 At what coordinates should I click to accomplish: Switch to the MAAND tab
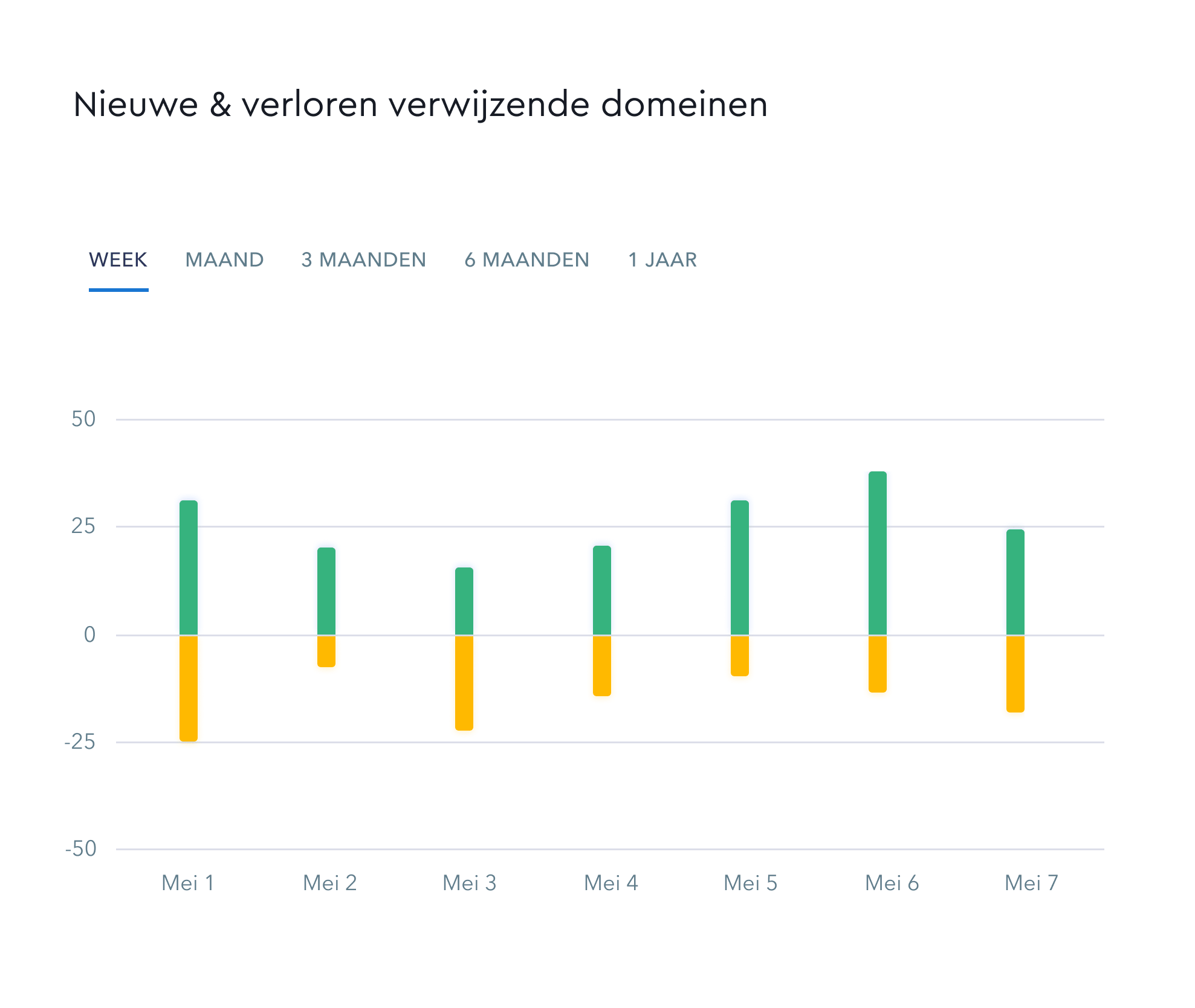point(224,260)
